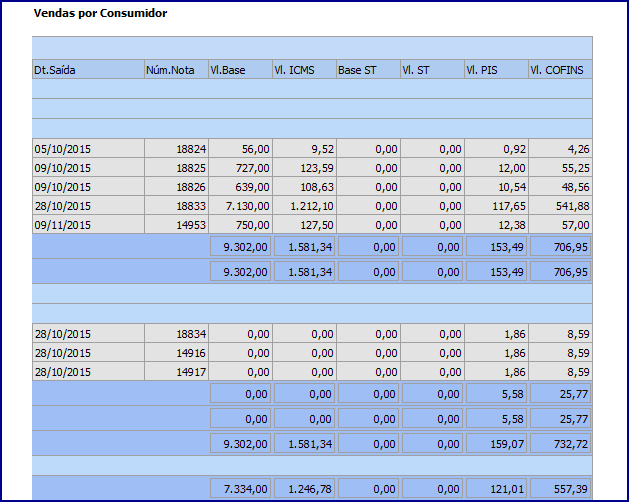Select the COFINS total 732,72
This screenshot has width=629, height=502.
point(560,444)
